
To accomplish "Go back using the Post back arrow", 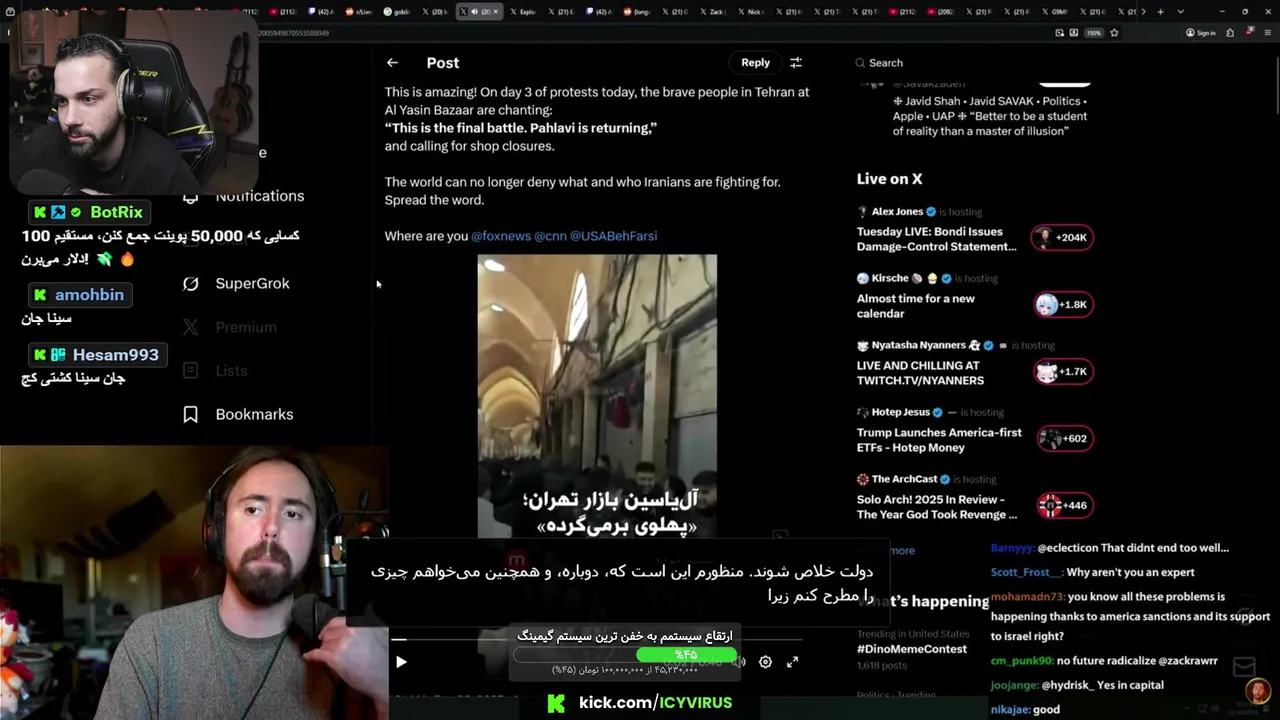I will (x=392, y=62).
